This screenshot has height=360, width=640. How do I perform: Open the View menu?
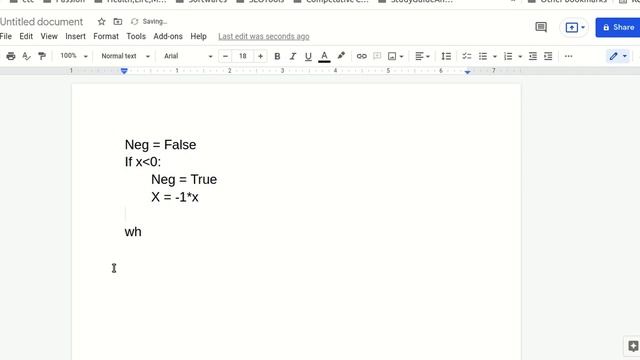(49, 36)
